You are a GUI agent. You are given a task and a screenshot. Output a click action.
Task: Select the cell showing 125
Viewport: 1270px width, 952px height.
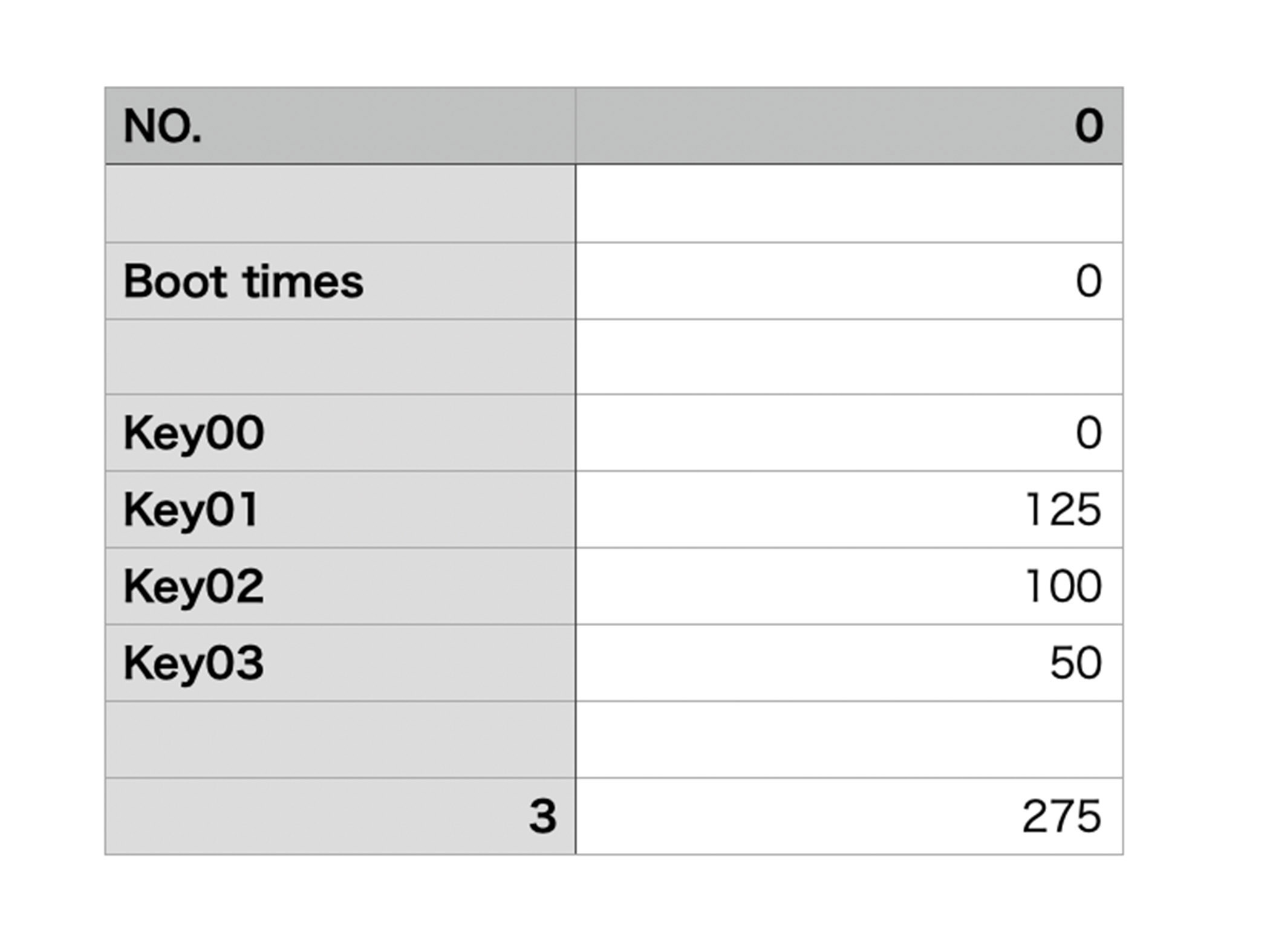(x=849, y=510)
